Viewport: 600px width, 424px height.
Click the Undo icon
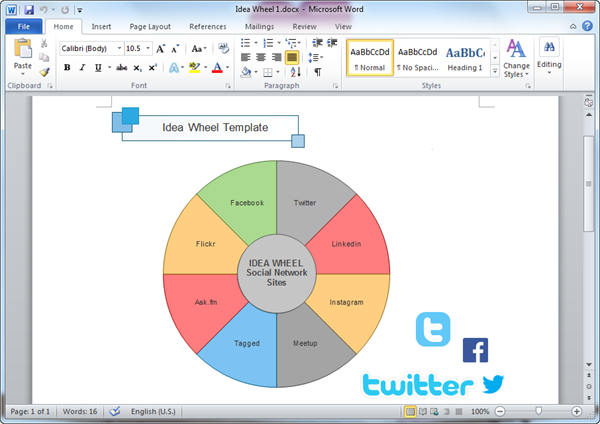tap(43, 10)
